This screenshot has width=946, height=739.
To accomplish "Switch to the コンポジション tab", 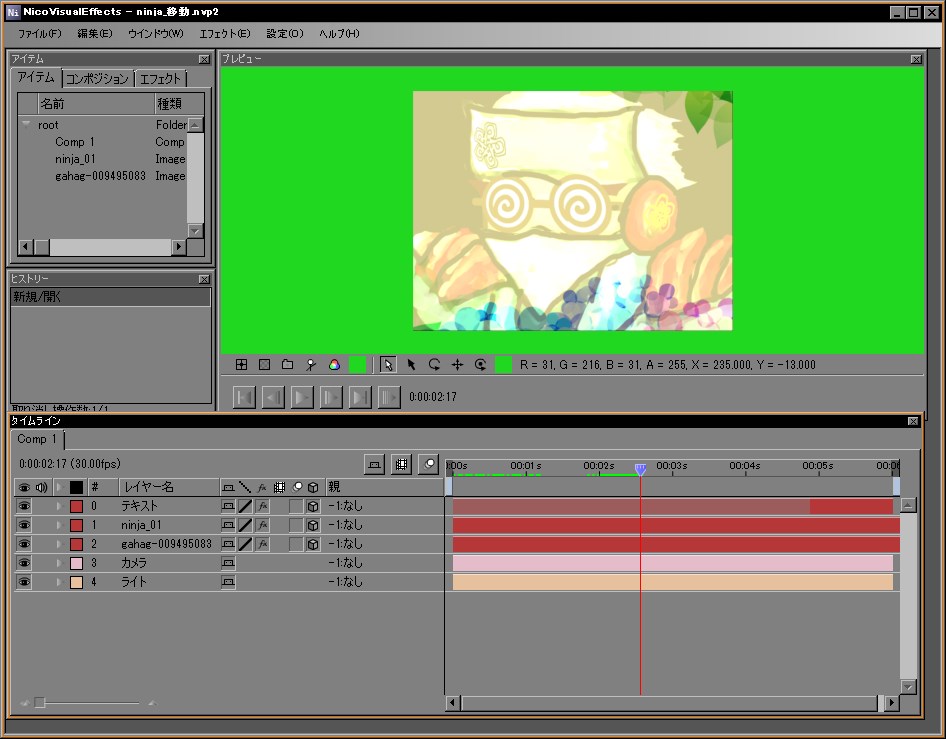I will pos(97,78).
